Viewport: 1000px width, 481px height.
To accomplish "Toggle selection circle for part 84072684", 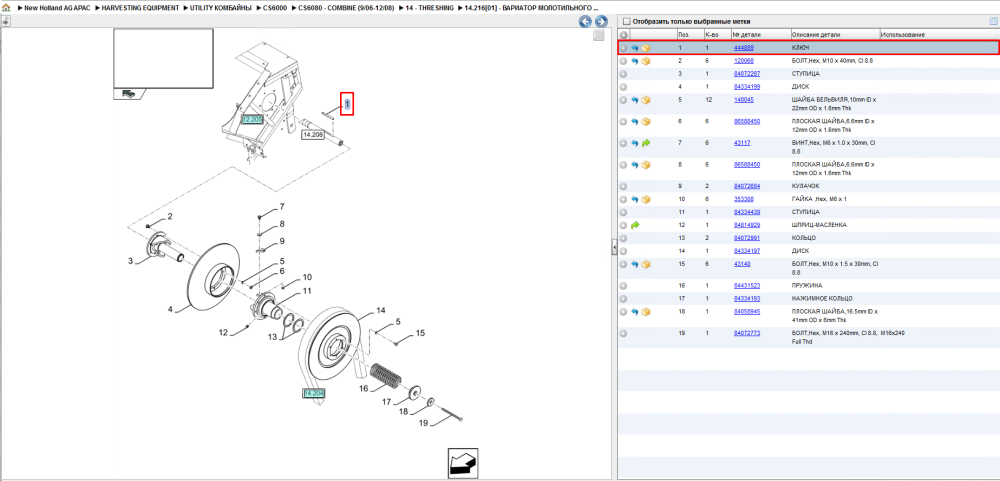I will click(624, 186).
